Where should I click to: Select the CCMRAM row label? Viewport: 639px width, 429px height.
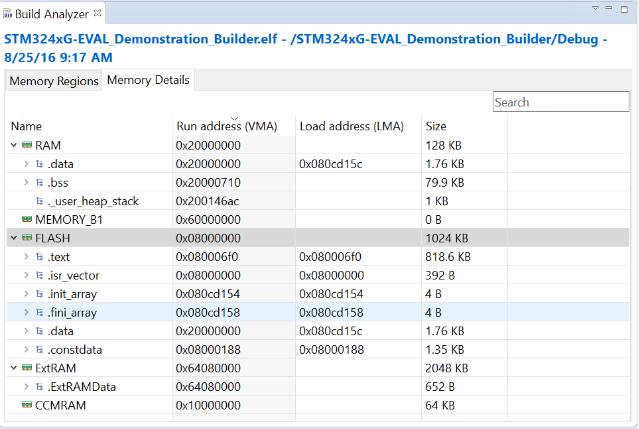[60, 405]
